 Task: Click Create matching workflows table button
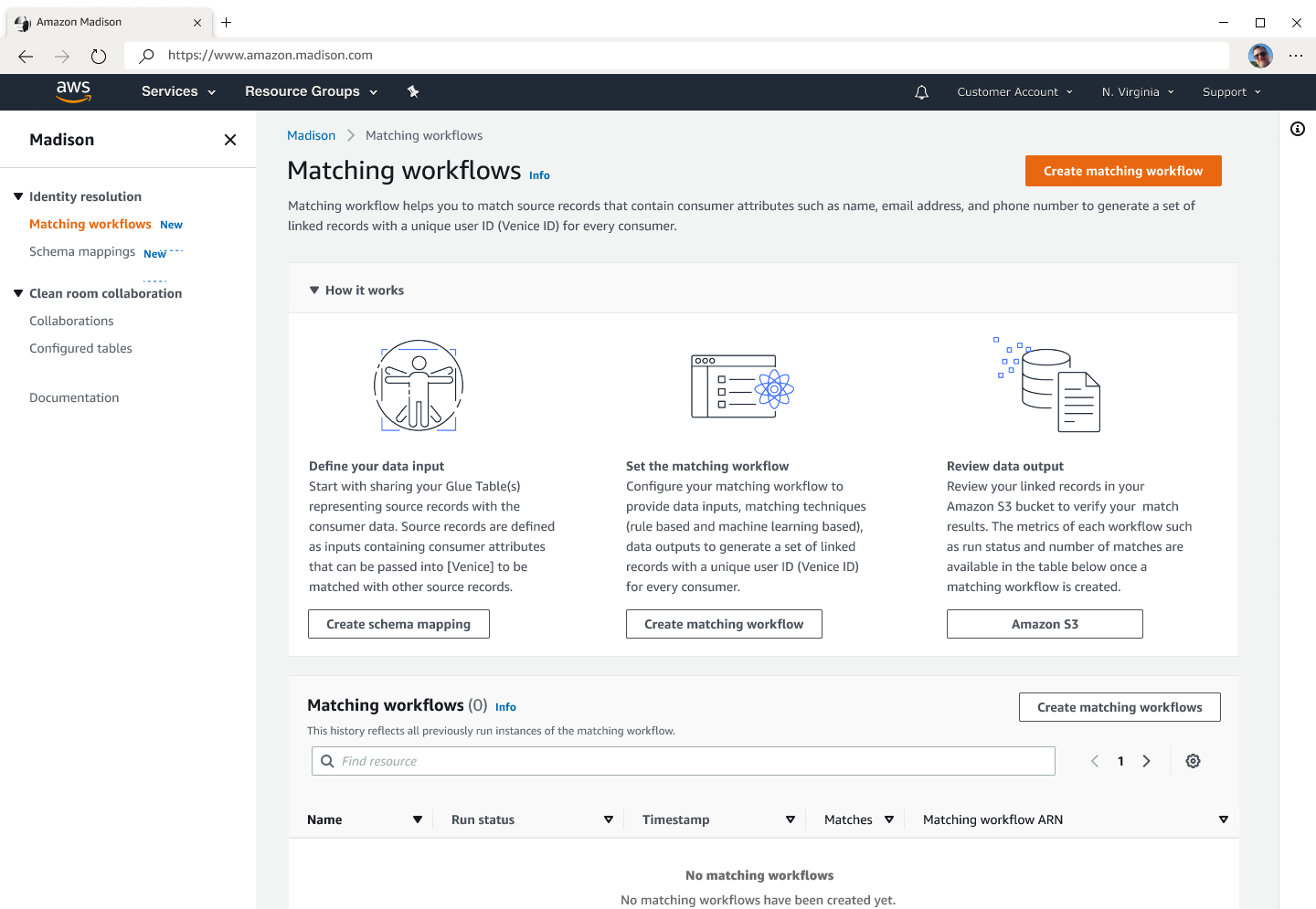(1120, 707)
